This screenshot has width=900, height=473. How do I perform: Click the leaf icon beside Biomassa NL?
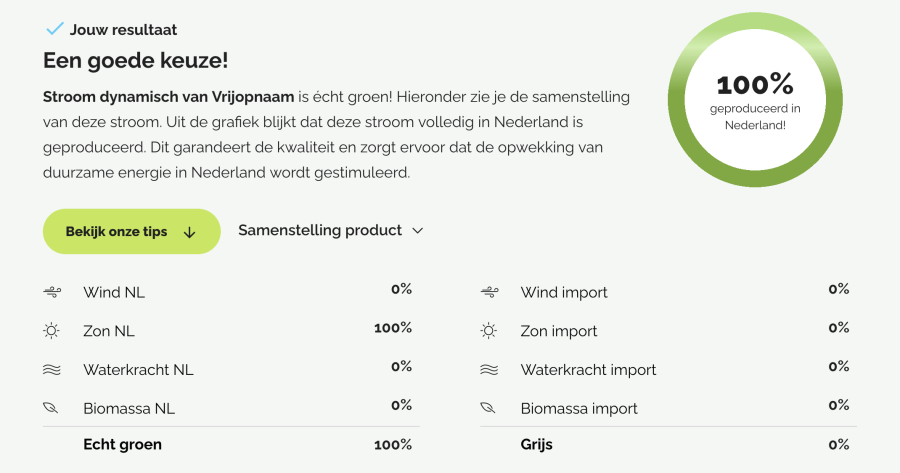[x=52, y=408]
